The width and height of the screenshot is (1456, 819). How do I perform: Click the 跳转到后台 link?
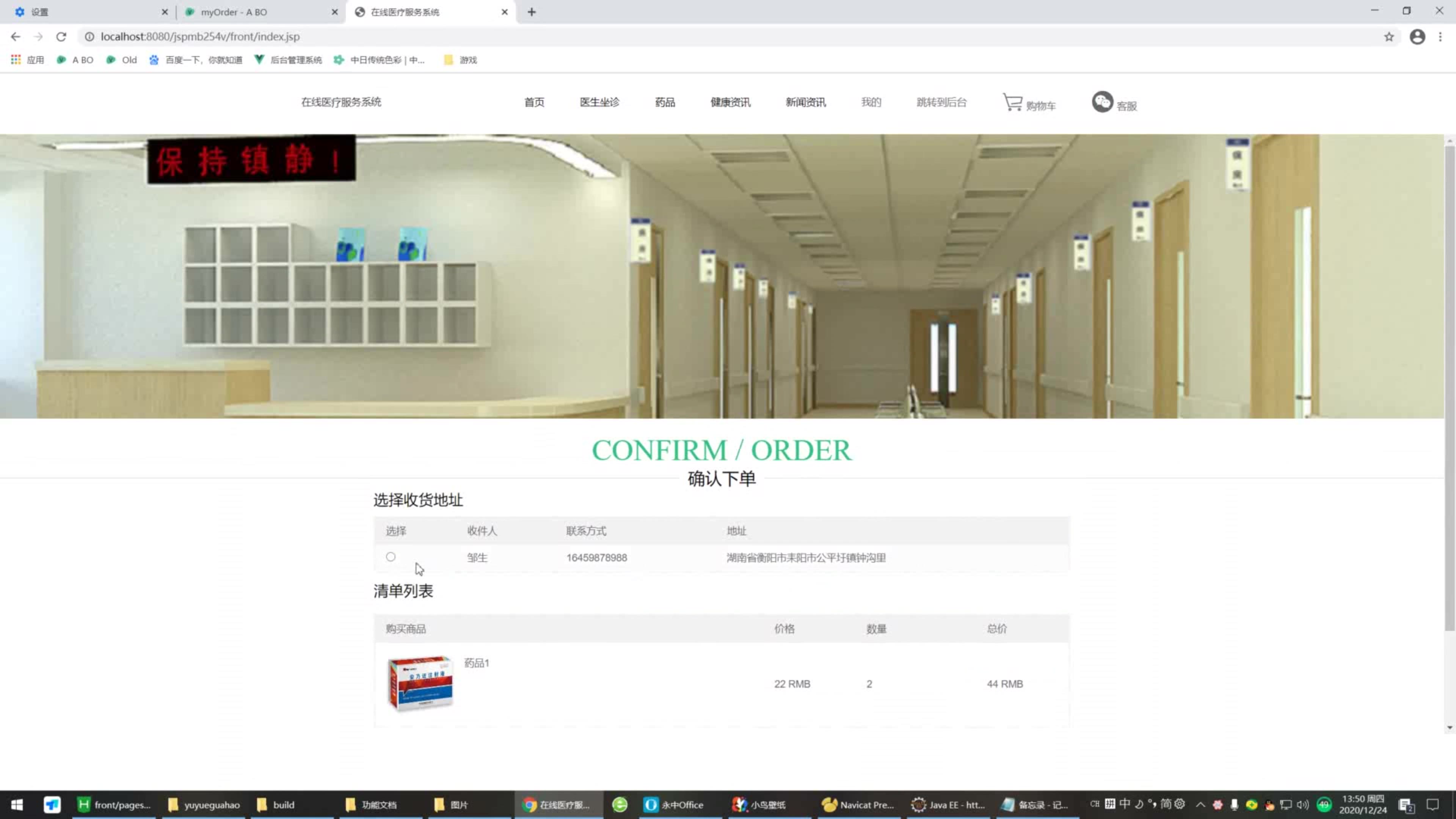point(941,102)
